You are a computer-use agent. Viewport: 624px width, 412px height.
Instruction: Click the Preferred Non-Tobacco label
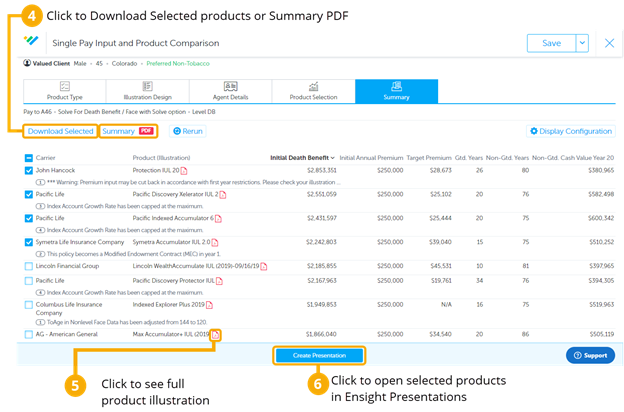pos(178,63)
